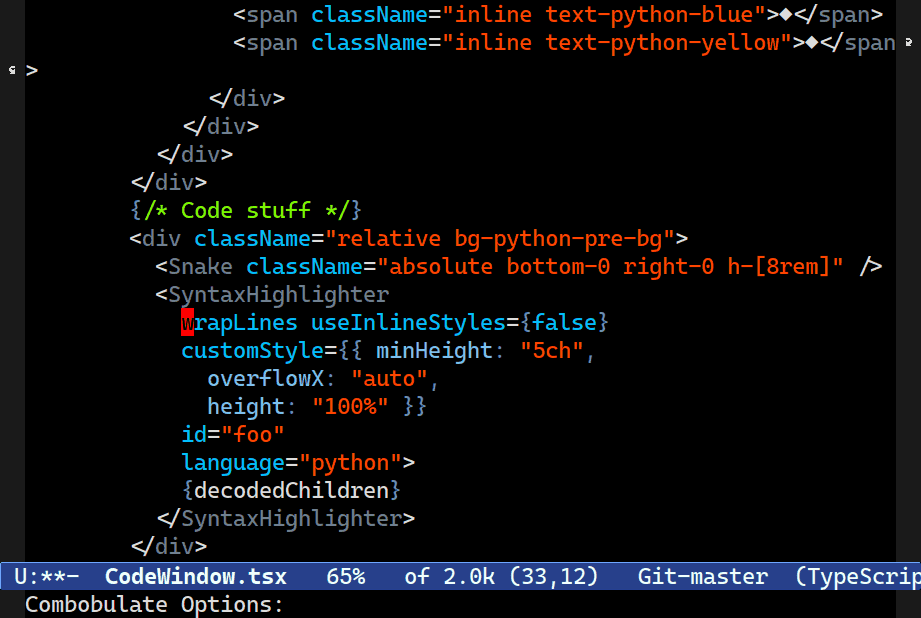Place cursor on the decodedChildren expression
Image resolution: width=921 pixels, height=618 pixels.
291,491
